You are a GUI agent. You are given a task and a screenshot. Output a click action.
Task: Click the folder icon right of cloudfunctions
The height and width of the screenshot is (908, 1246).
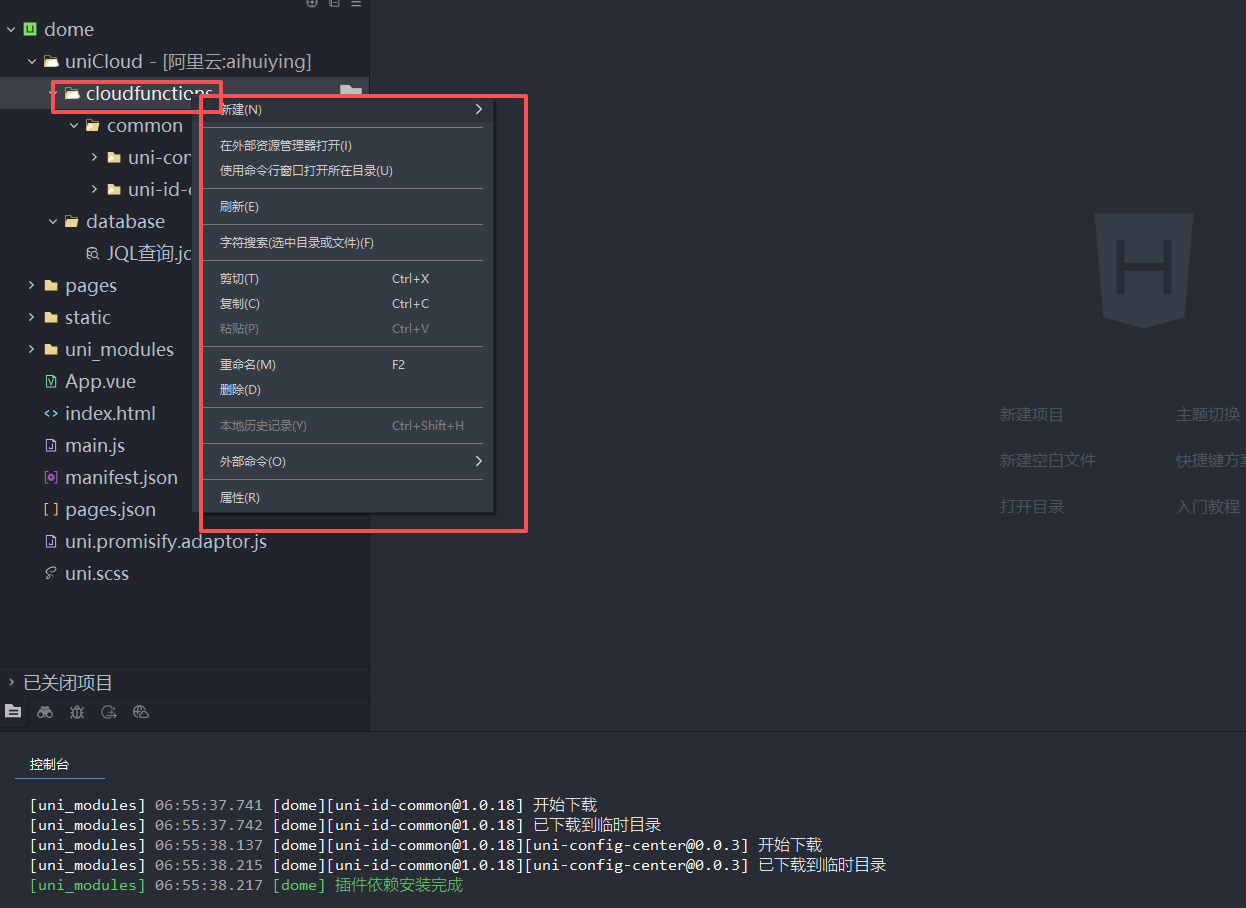point(350,92)
